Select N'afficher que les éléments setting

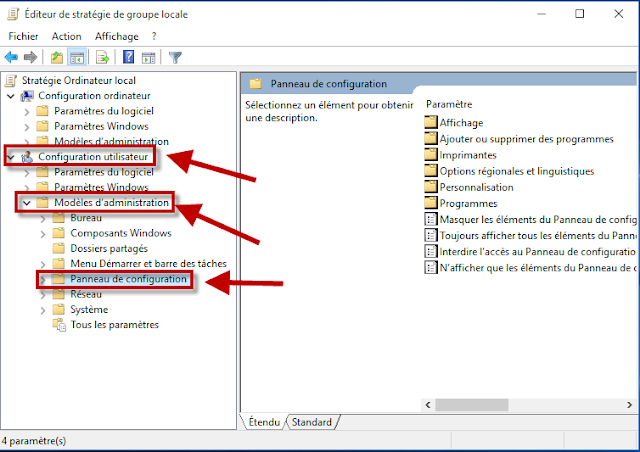[538, 268]
